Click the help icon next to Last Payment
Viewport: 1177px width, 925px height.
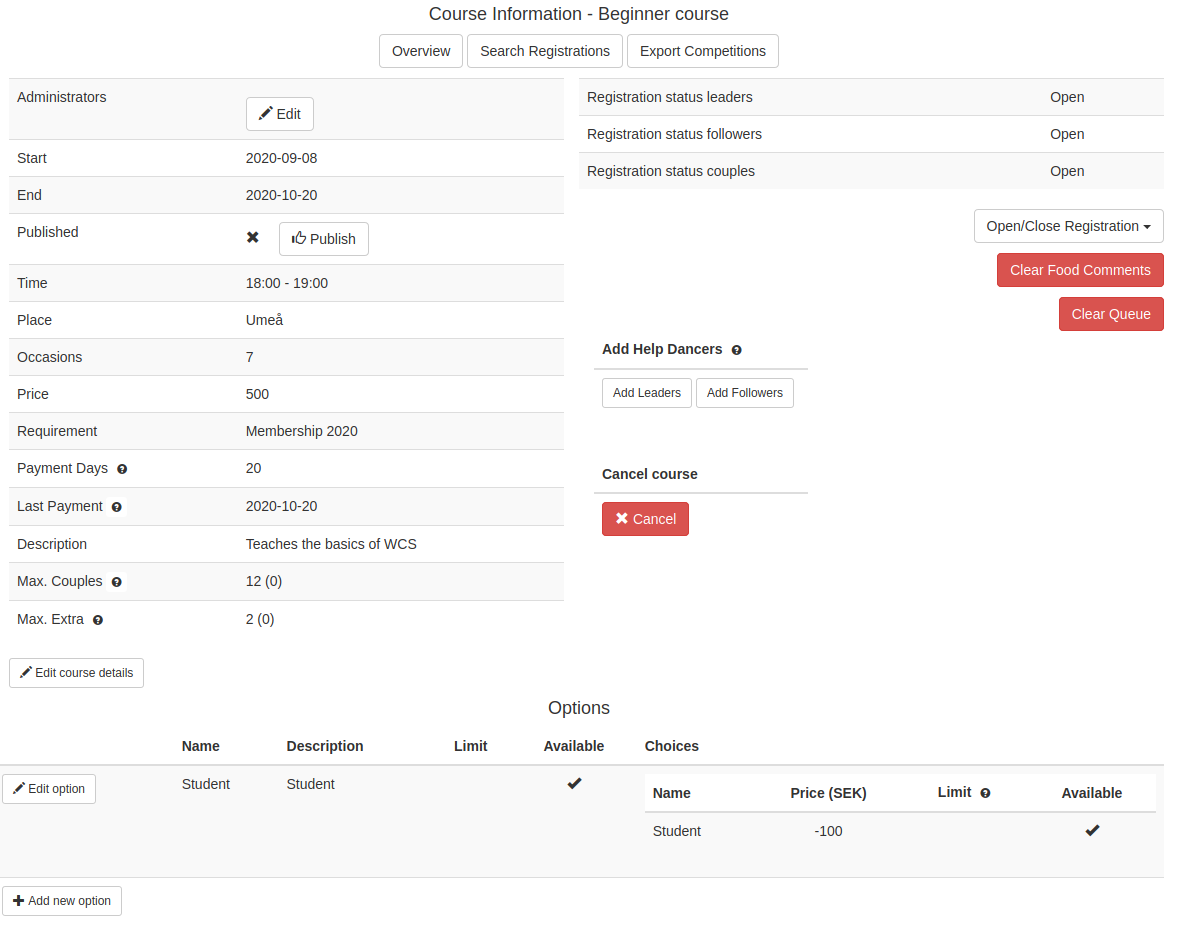click(116, 507)
